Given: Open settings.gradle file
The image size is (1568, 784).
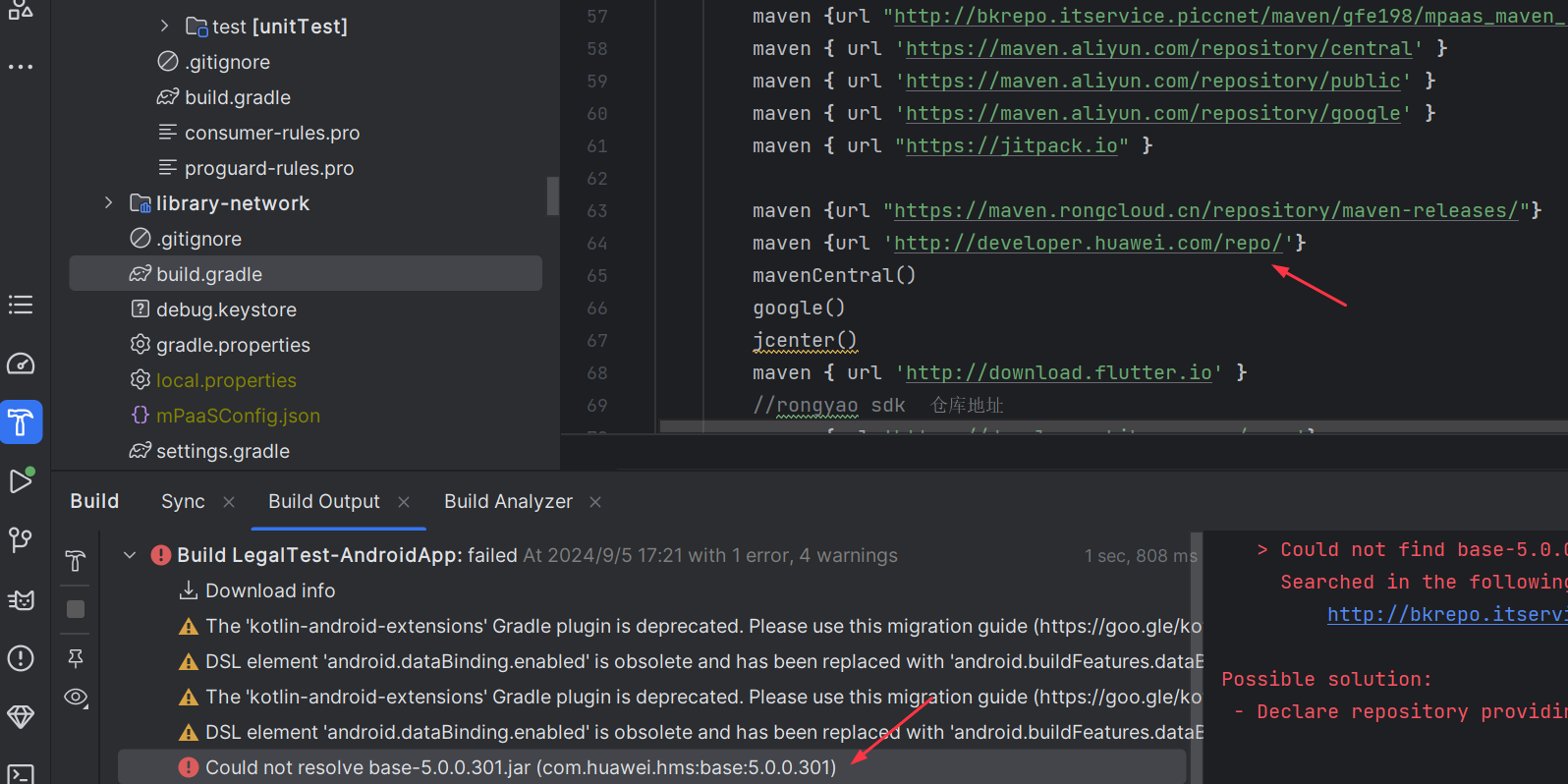Looking at the screenshot, I should click(x=223, y=451).
